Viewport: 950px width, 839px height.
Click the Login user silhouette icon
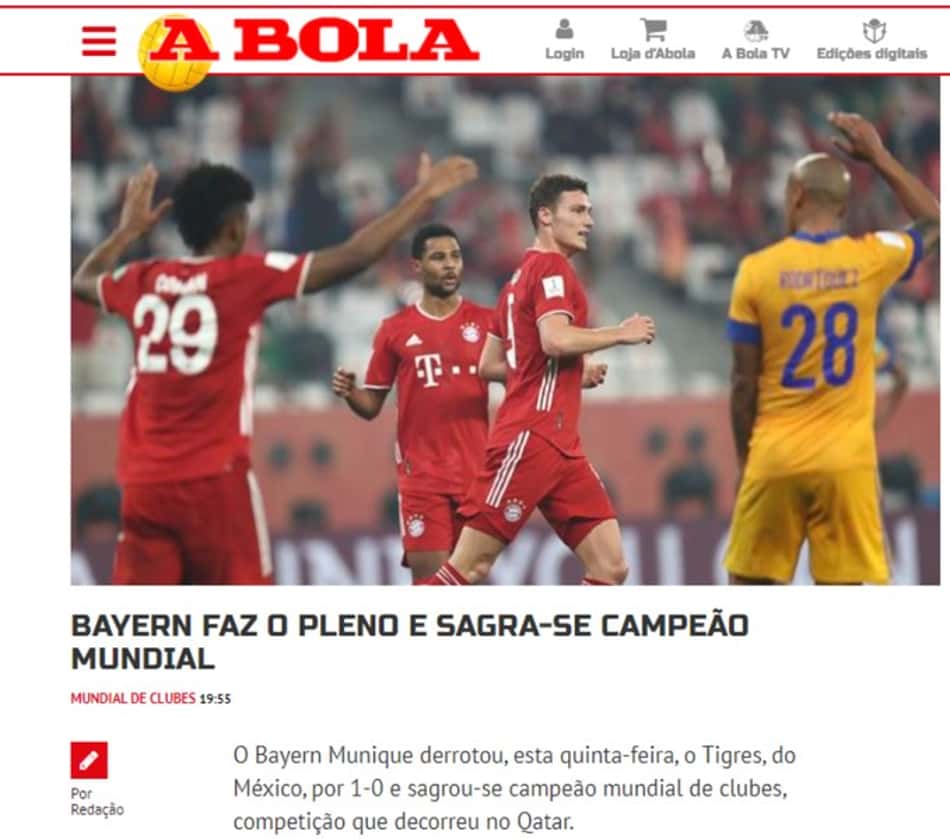[x=564, y=28]
